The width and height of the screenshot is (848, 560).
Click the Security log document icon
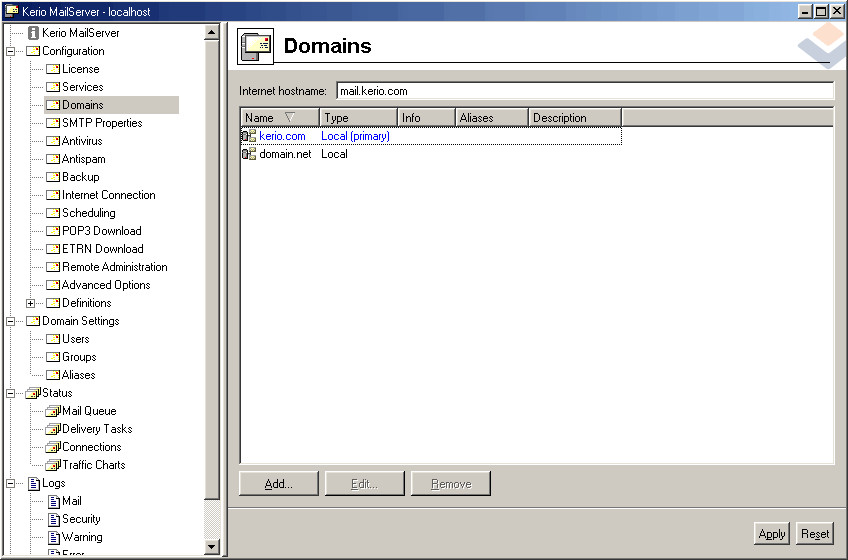point(54,519)
